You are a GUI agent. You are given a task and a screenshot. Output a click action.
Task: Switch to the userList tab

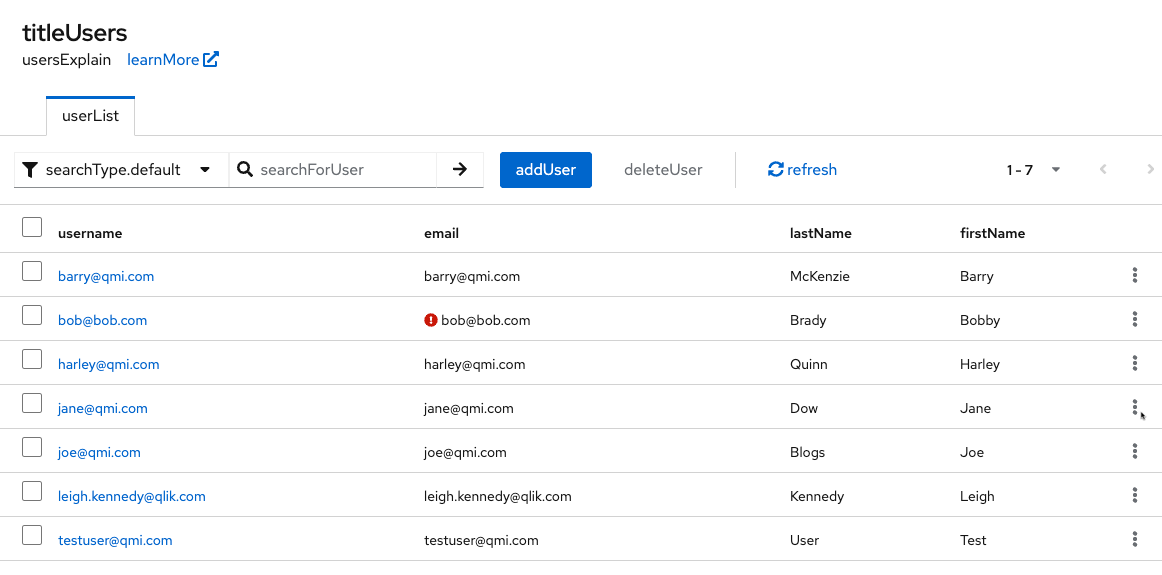pyautogui.click(x=90, y=116)
